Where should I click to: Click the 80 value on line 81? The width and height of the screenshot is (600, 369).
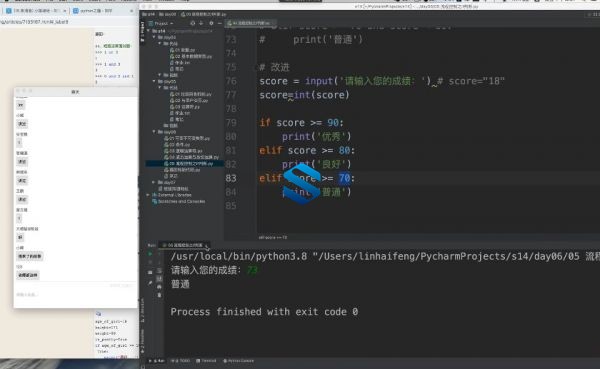pos(344,150)
